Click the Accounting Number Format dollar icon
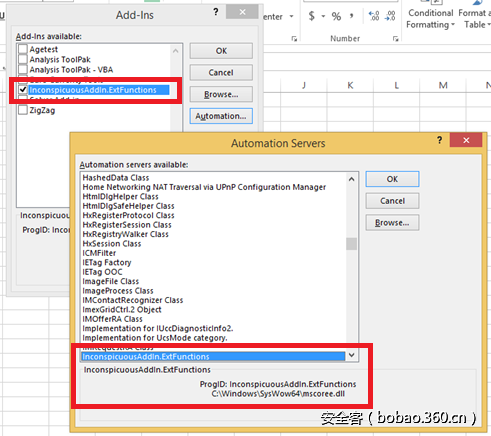 coord(311,16)
